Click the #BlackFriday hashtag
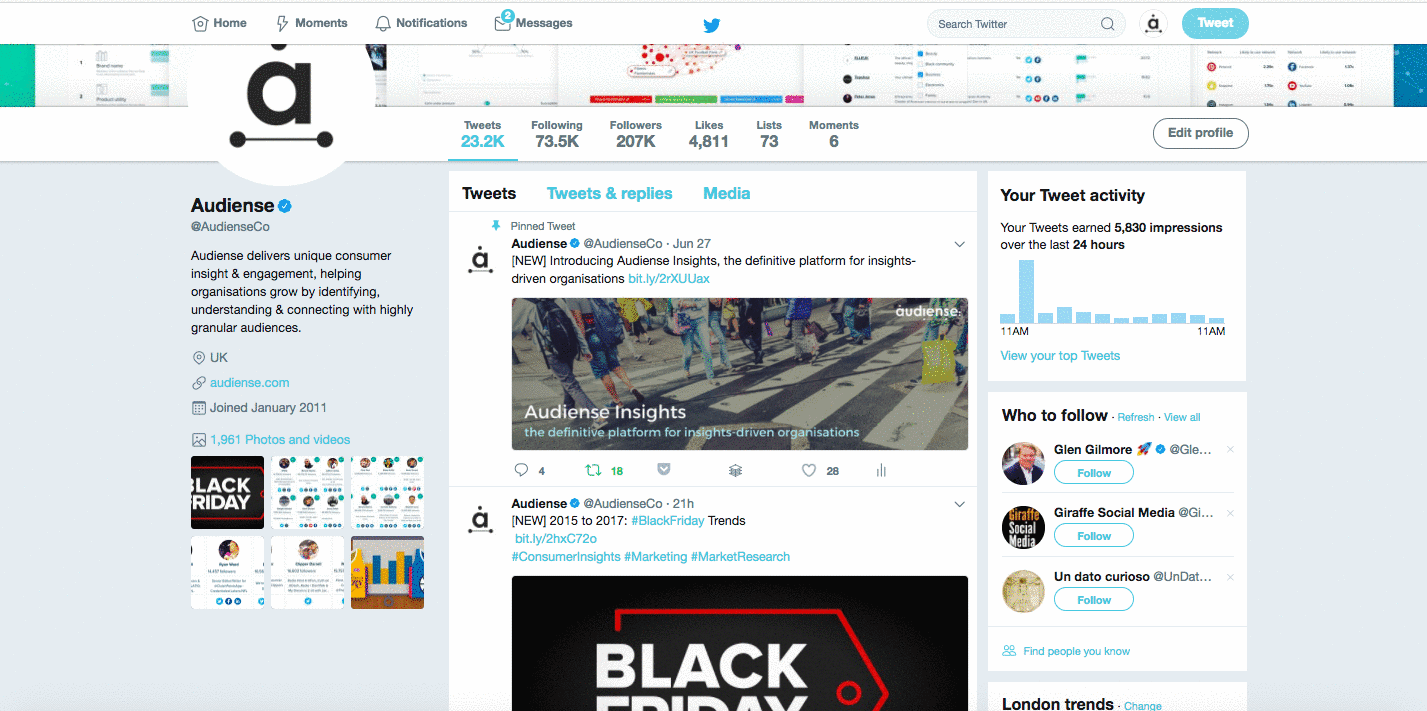This screenshot has height=711, width=1427. pyautogui.click(x=666, y=521)
